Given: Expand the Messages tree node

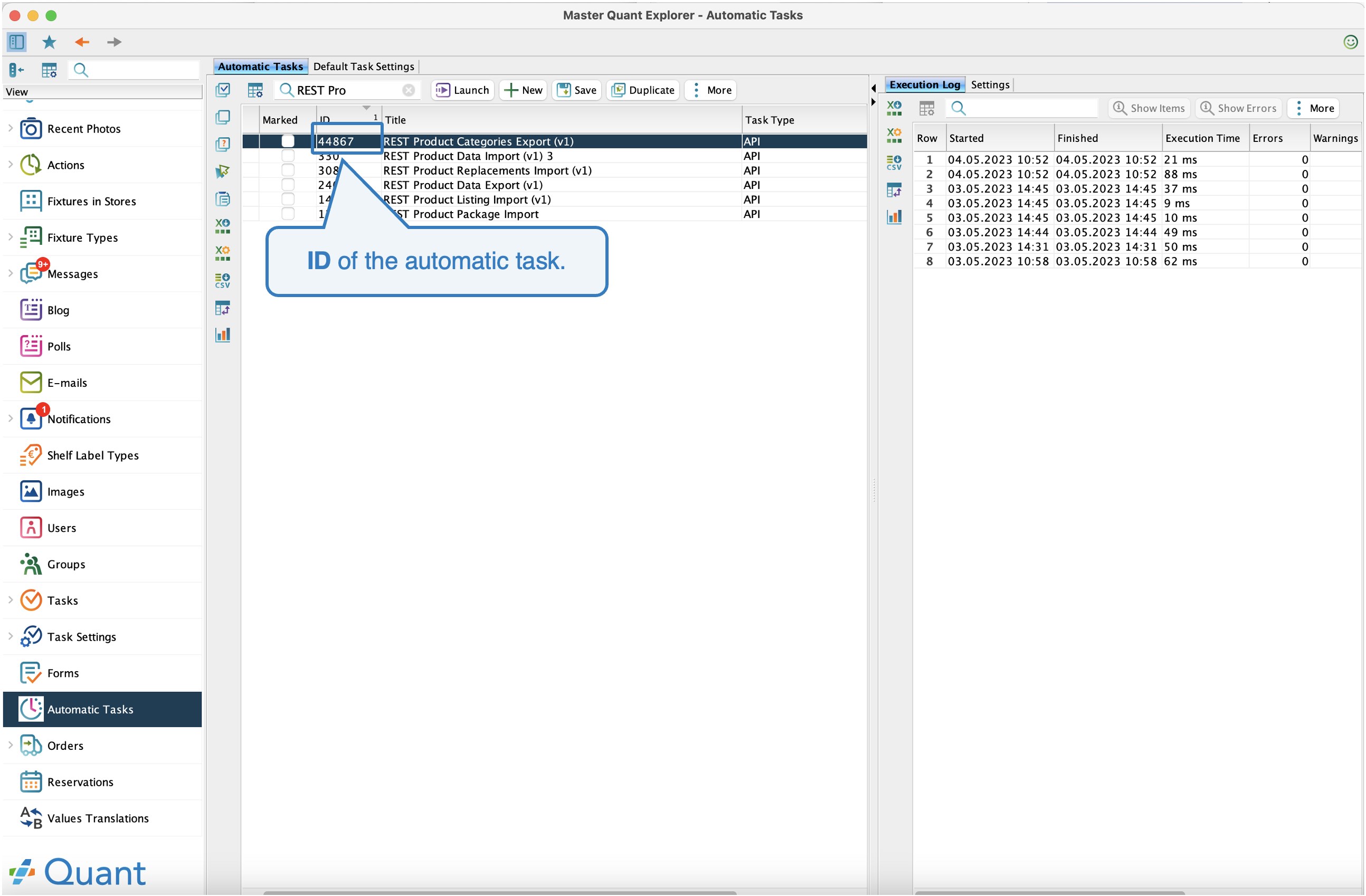Looking at the screenshot, I should 11,273.
